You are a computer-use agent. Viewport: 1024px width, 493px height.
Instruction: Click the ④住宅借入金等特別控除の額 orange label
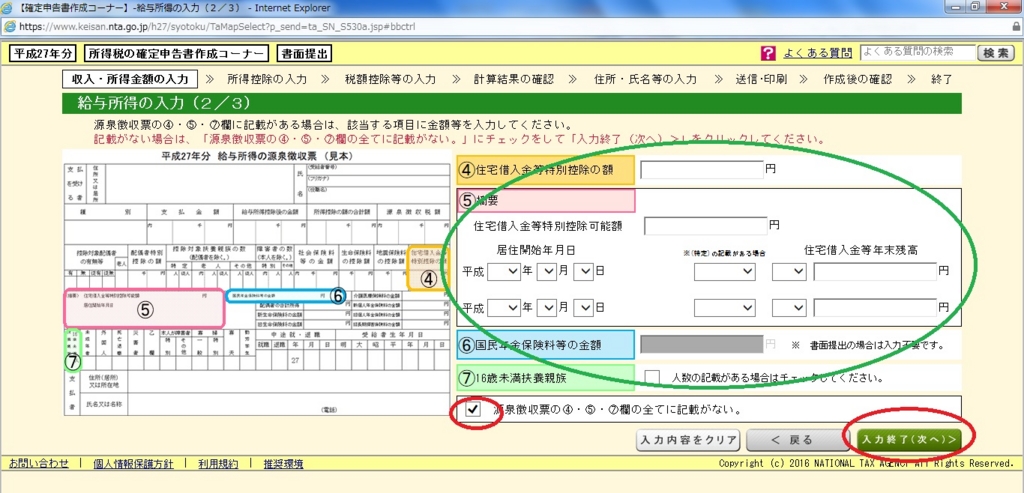[545, 170]
